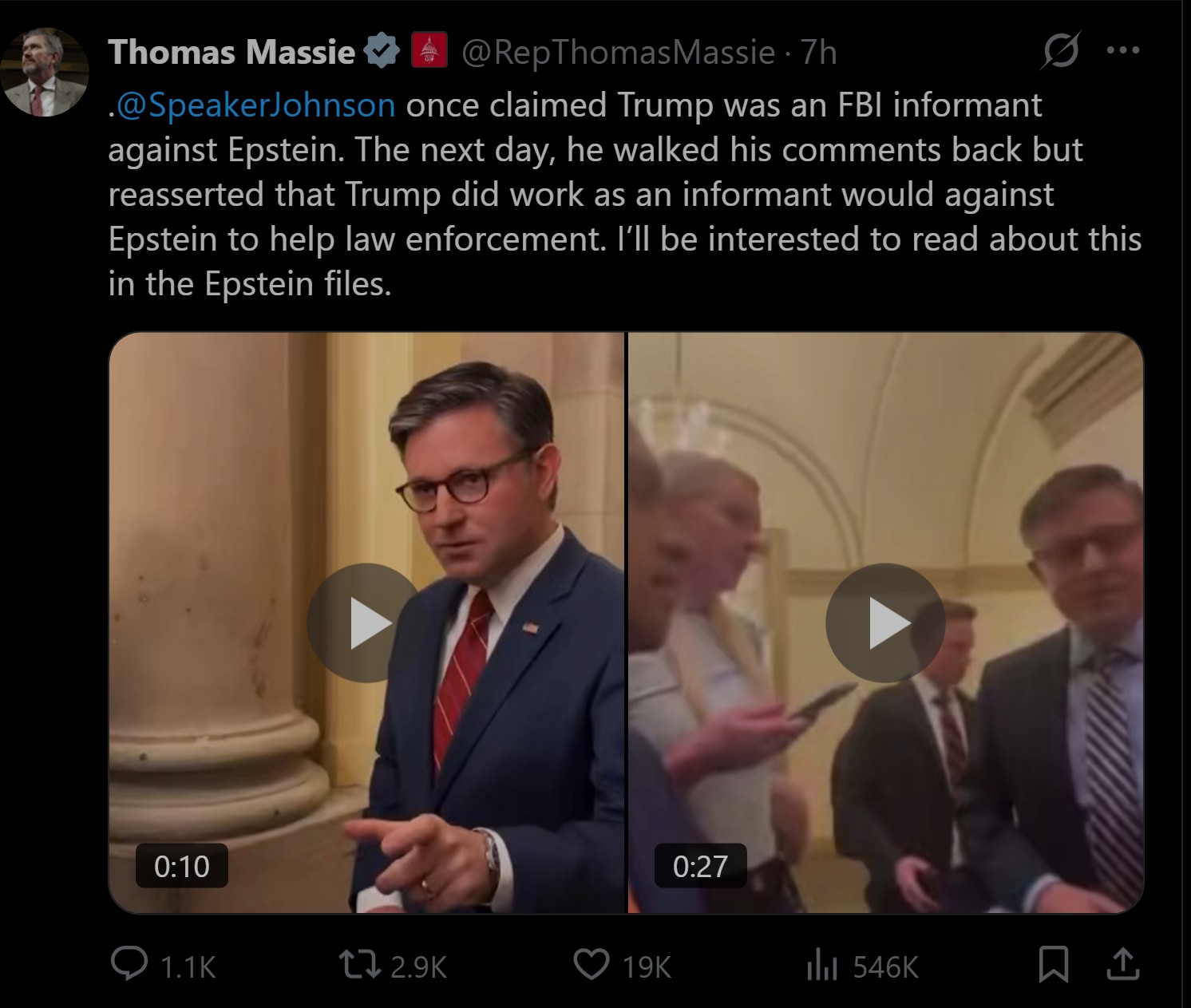Click the 0:27 duration label on the right video

pyautogui.click(x=700, y=866)
